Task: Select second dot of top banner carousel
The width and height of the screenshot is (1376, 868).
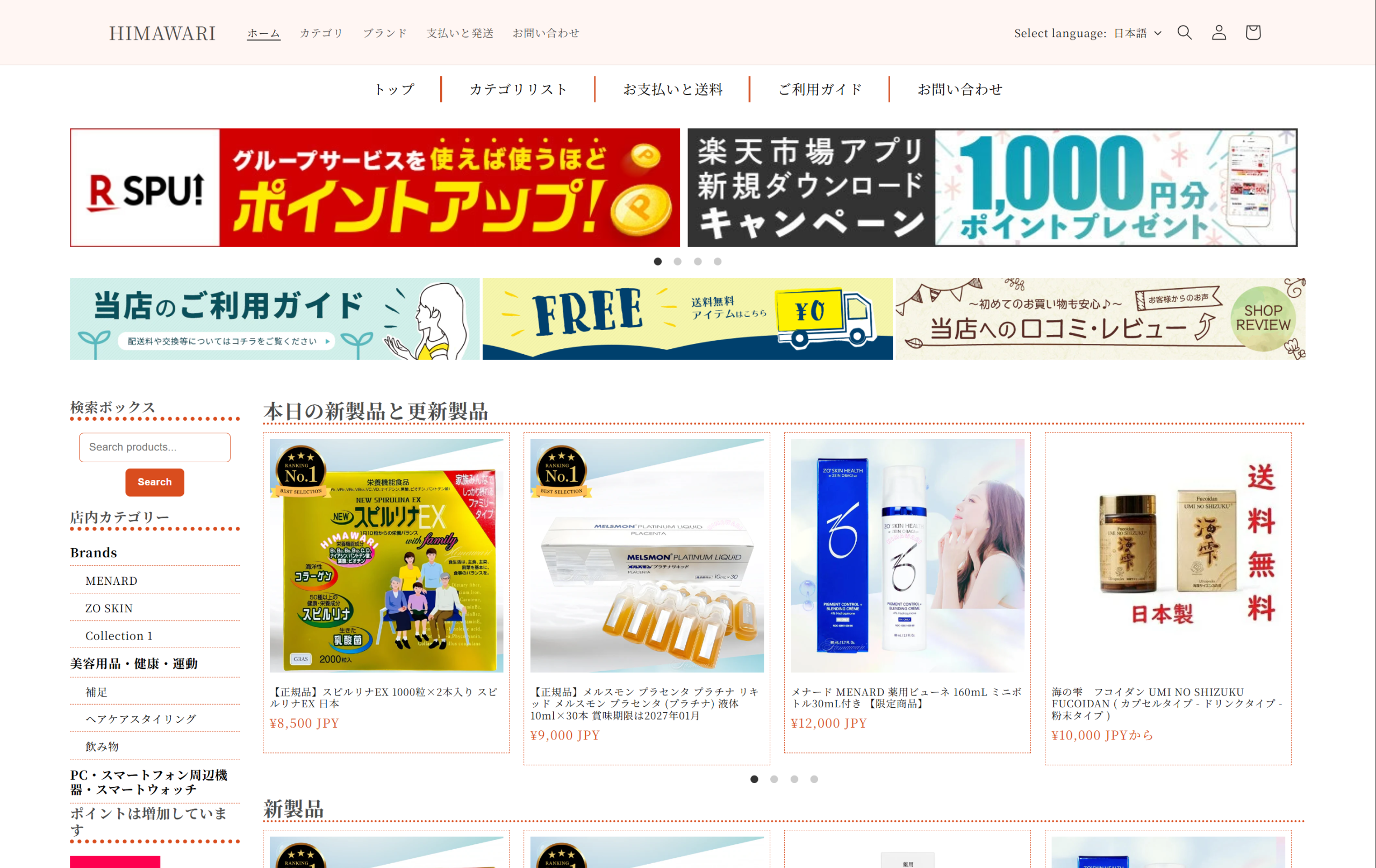Action: (678, 262)
